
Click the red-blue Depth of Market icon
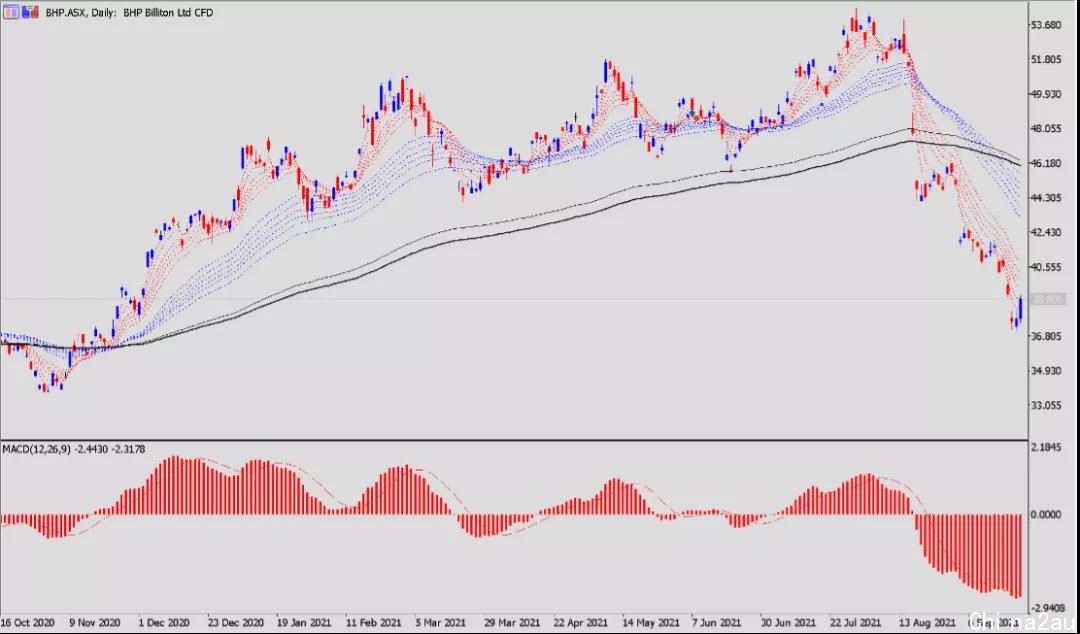[30, 11]
